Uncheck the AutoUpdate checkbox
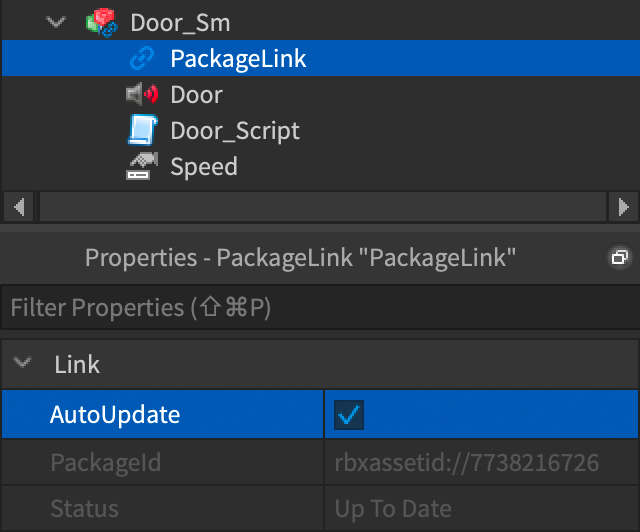 tap(349, 415)
